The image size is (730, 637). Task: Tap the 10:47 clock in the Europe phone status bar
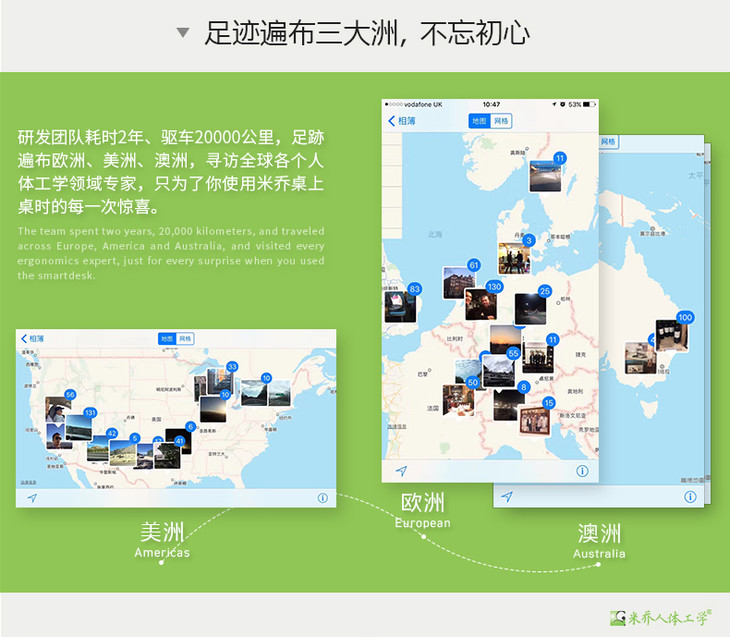(491, 104)
